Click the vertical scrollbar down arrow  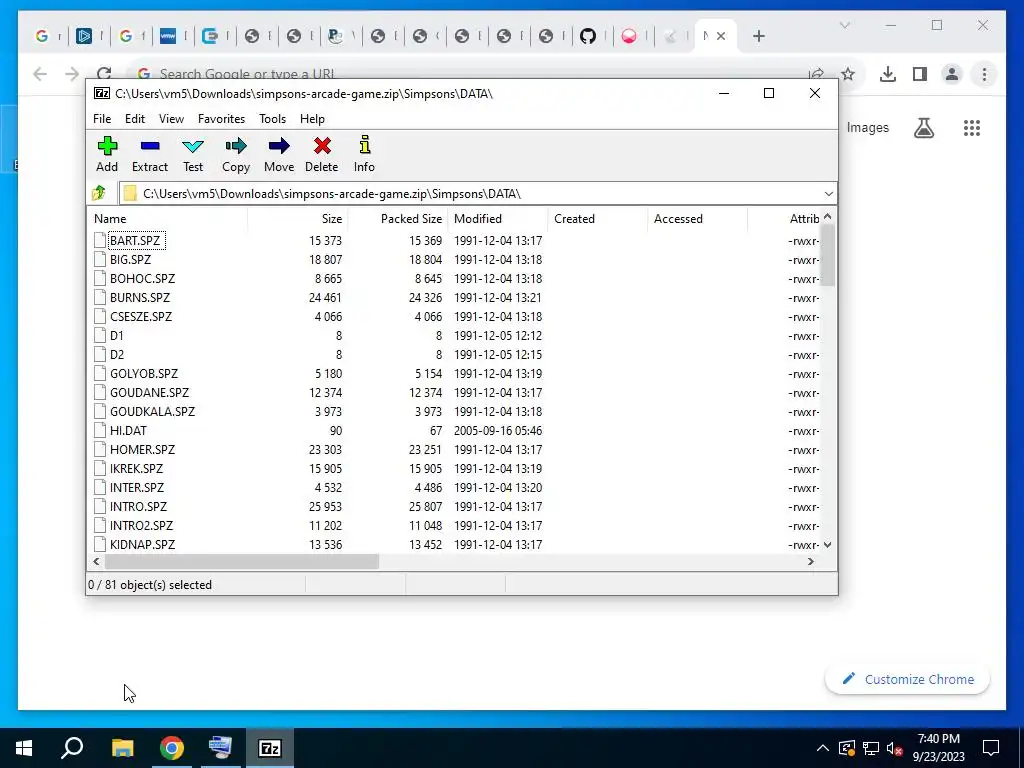point(827,545)
